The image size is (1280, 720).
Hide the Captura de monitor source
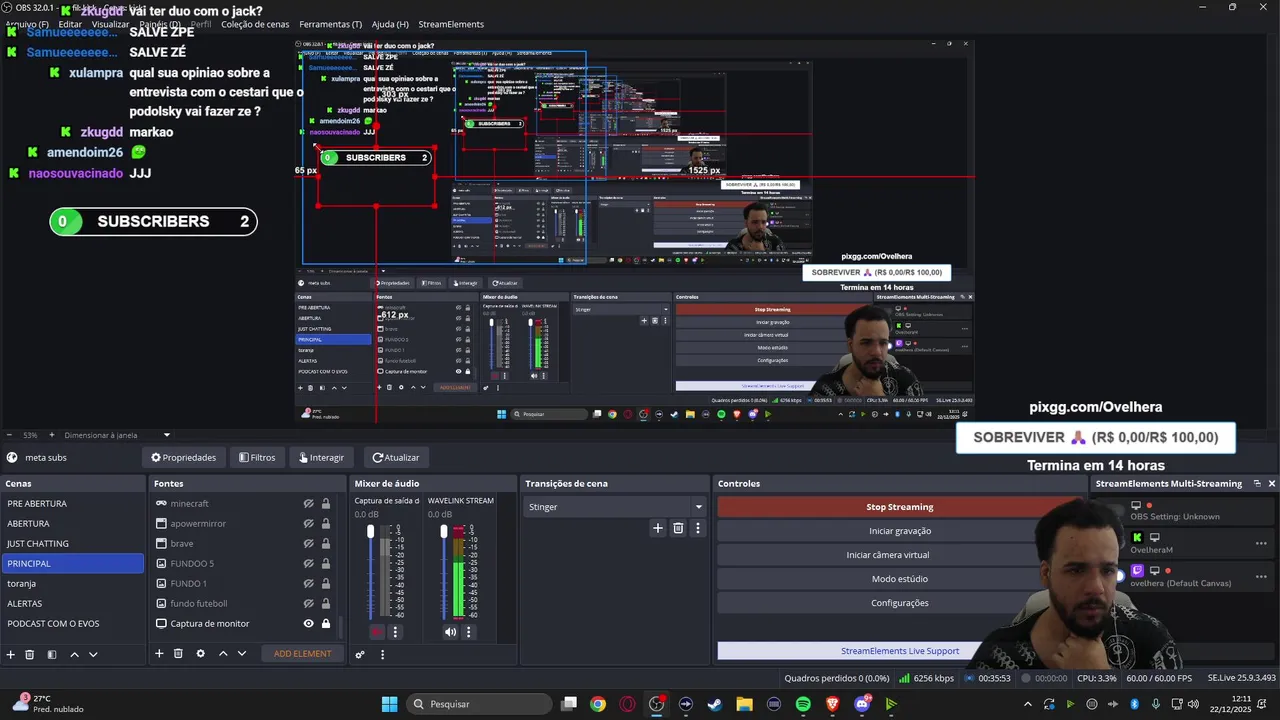pos(309,623)
